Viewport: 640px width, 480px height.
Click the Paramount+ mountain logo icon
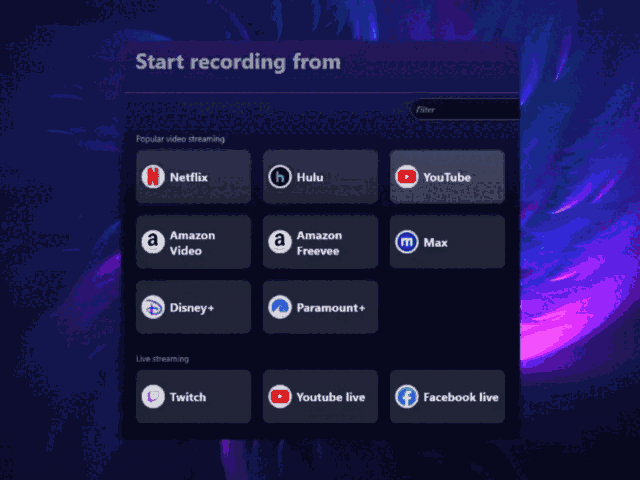[280, 307]
